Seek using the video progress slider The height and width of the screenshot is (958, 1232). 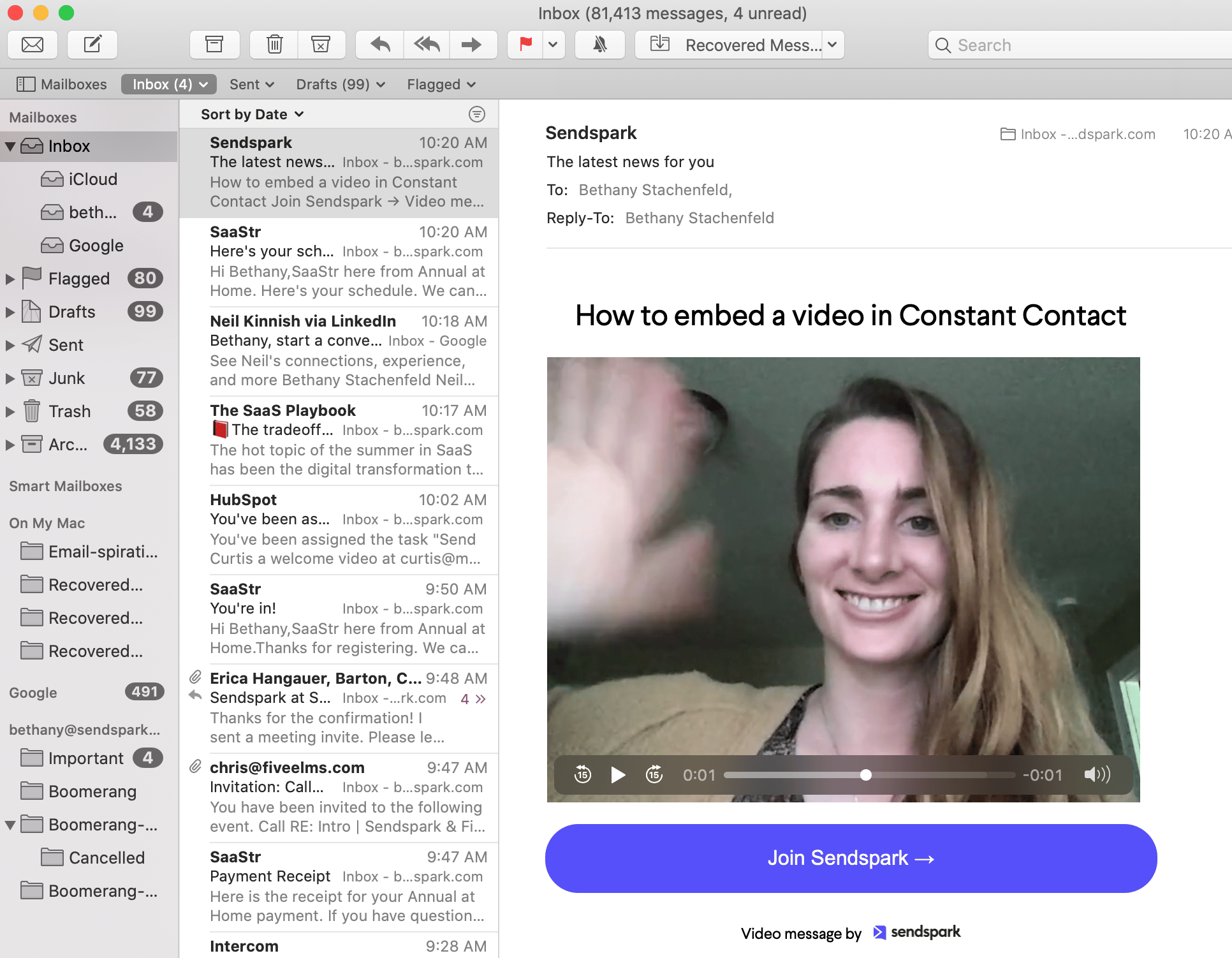pyautogui.click(x=869, y=775)
